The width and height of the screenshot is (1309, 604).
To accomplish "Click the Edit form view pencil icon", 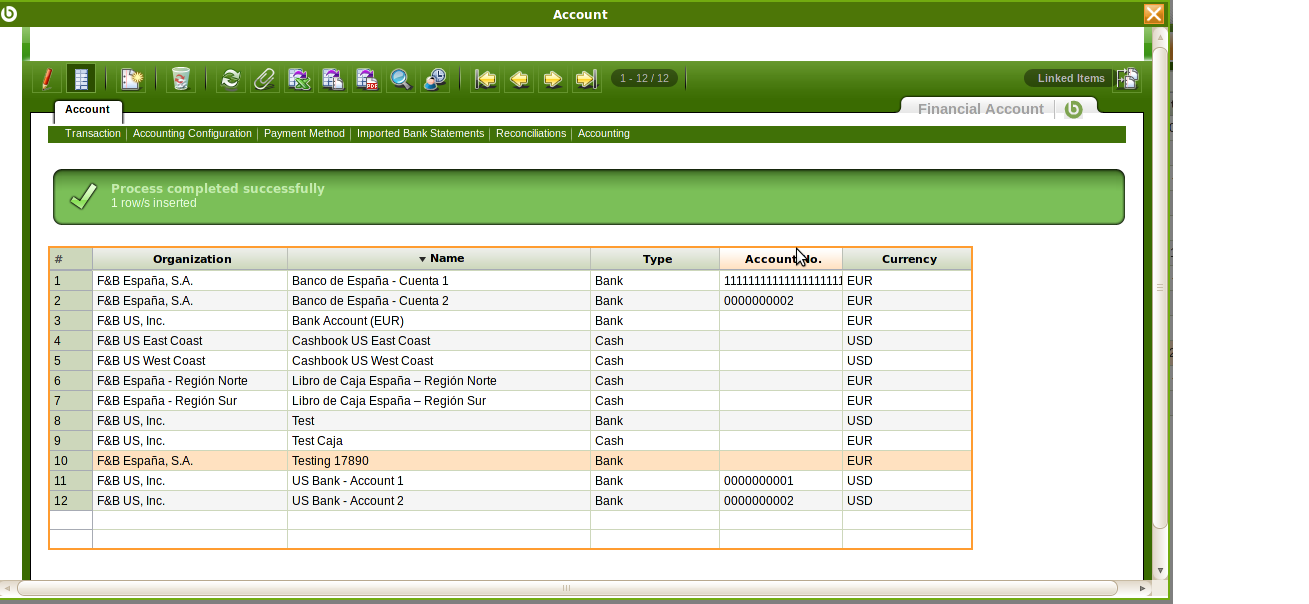I will [46, 79].
